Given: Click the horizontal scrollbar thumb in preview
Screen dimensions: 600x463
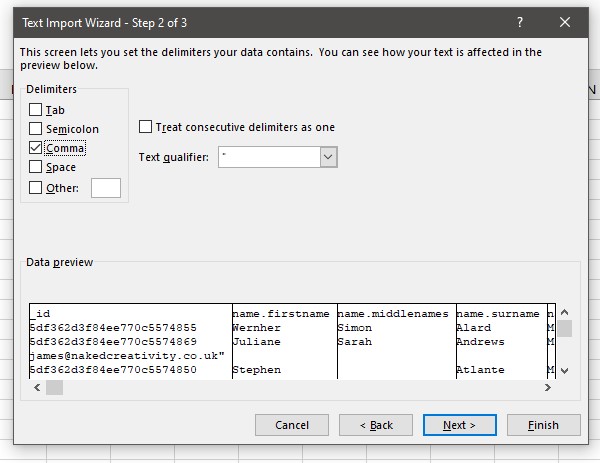Looking at the screenshot, I should (54, 388).
